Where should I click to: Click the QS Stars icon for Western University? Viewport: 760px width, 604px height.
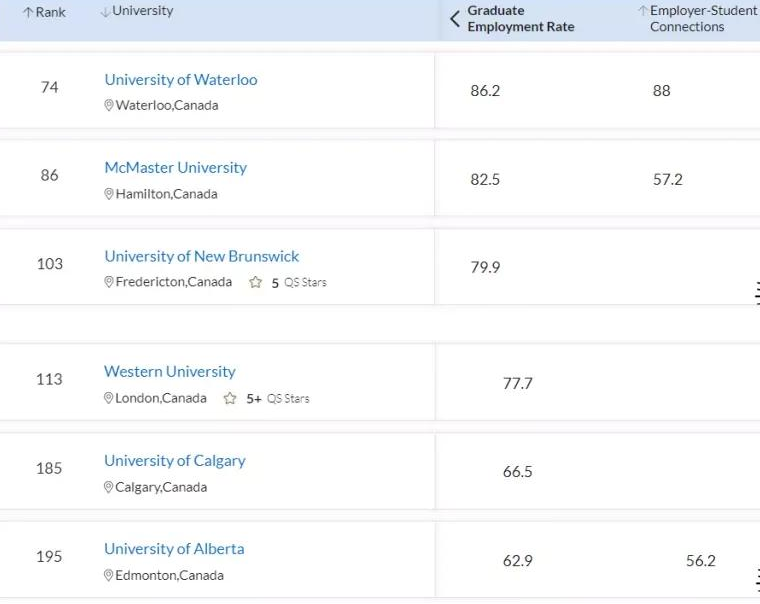coord(230,398)
